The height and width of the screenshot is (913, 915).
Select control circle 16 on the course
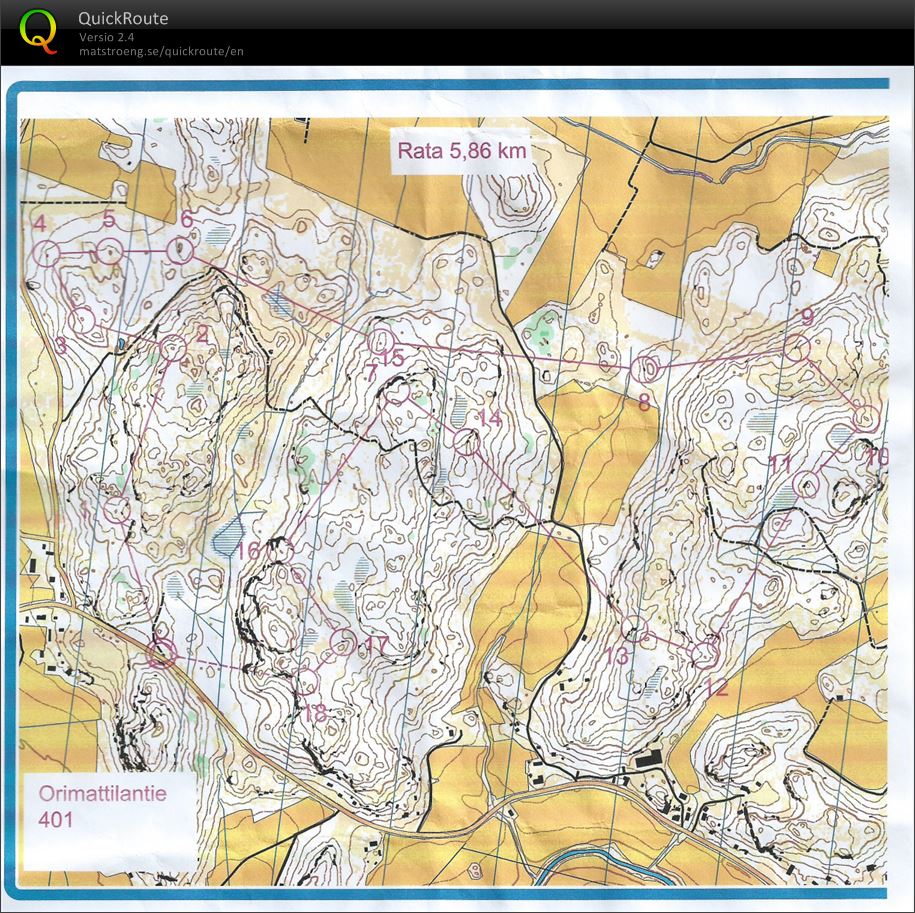[282, 550]
